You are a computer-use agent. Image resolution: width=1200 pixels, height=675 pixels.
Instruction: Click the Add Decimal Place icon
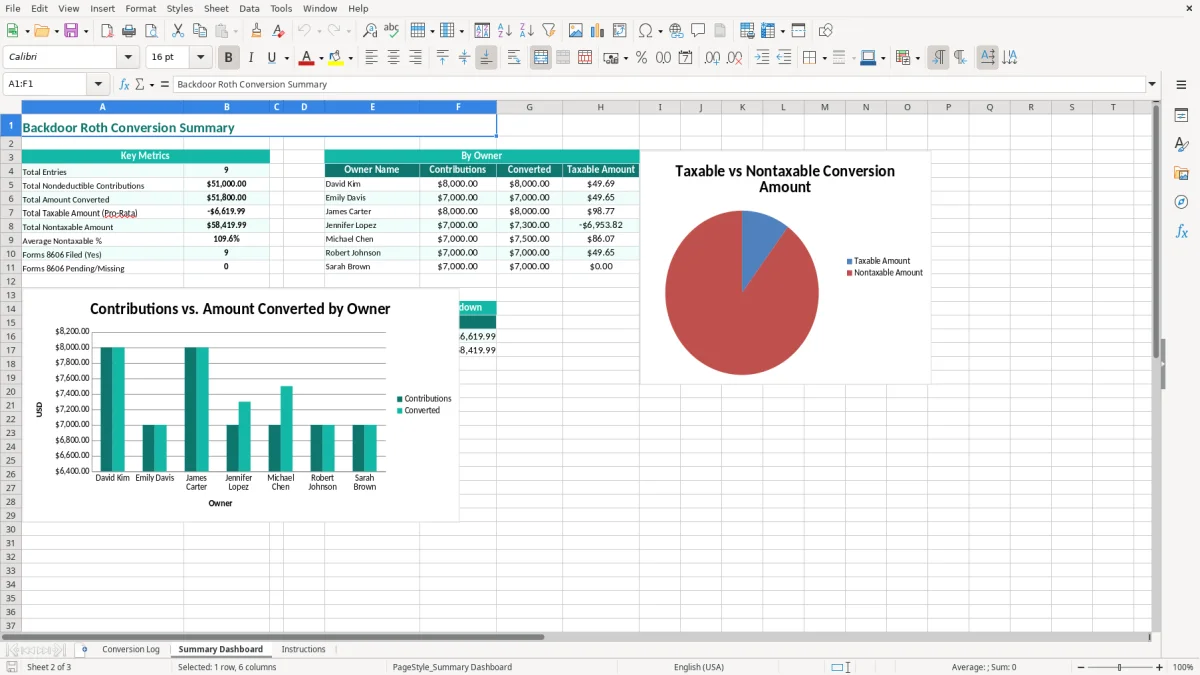tap(713, 58)
